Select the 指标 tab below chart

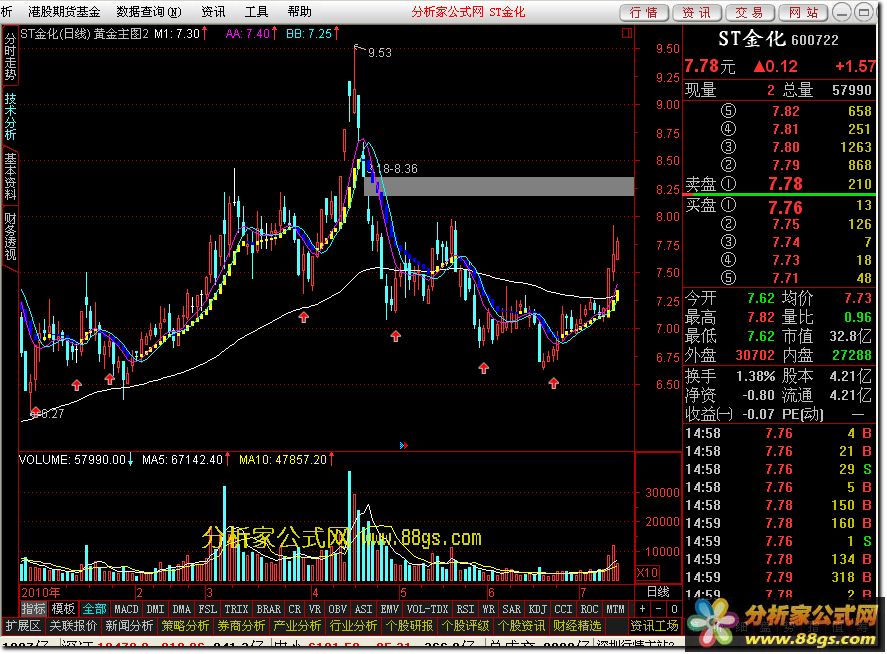(33, 609)
